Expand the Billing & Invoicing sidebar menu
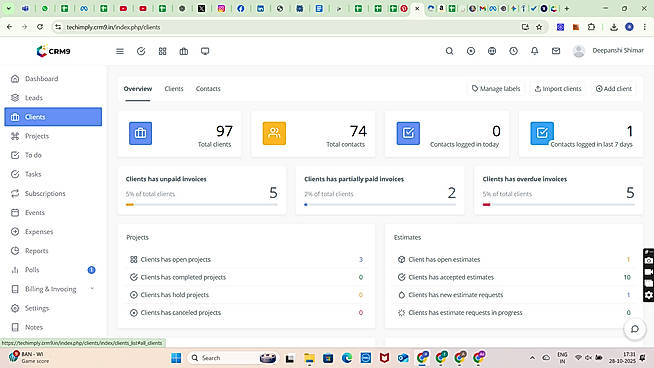The image size is (654, 368). pos(53,289)
